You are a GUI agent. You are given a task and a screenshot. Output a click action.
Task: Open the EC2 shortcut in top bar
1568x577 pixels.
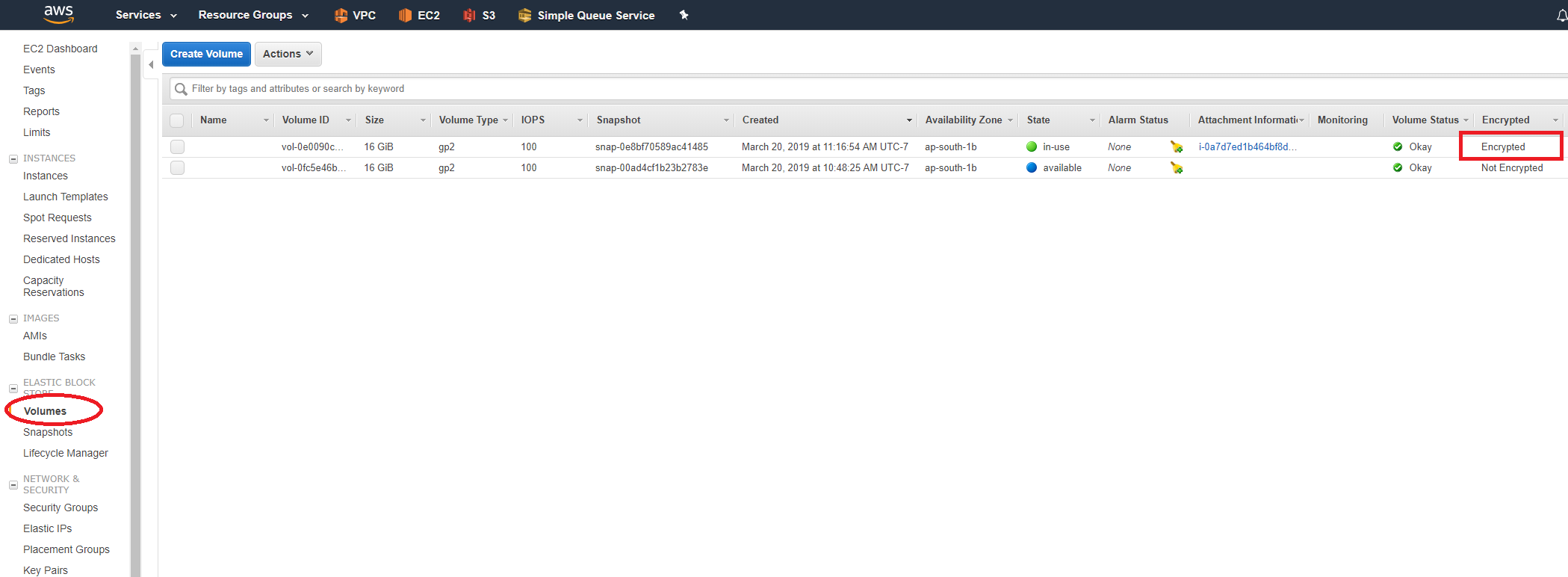(x=419, y=15)
